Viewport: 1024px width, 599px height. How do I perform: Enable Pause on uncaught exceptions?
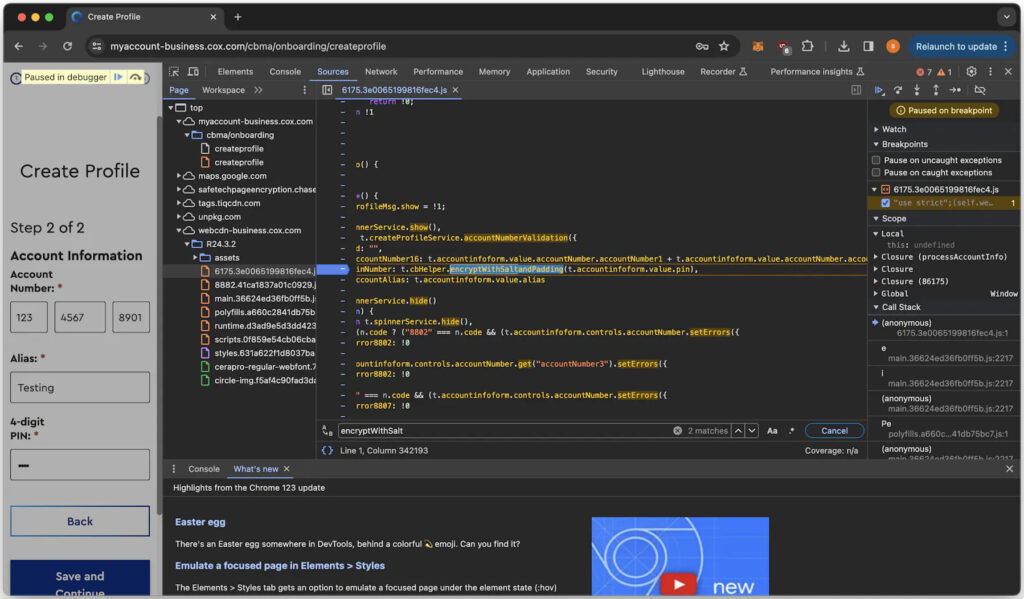[x=876, y=160]
